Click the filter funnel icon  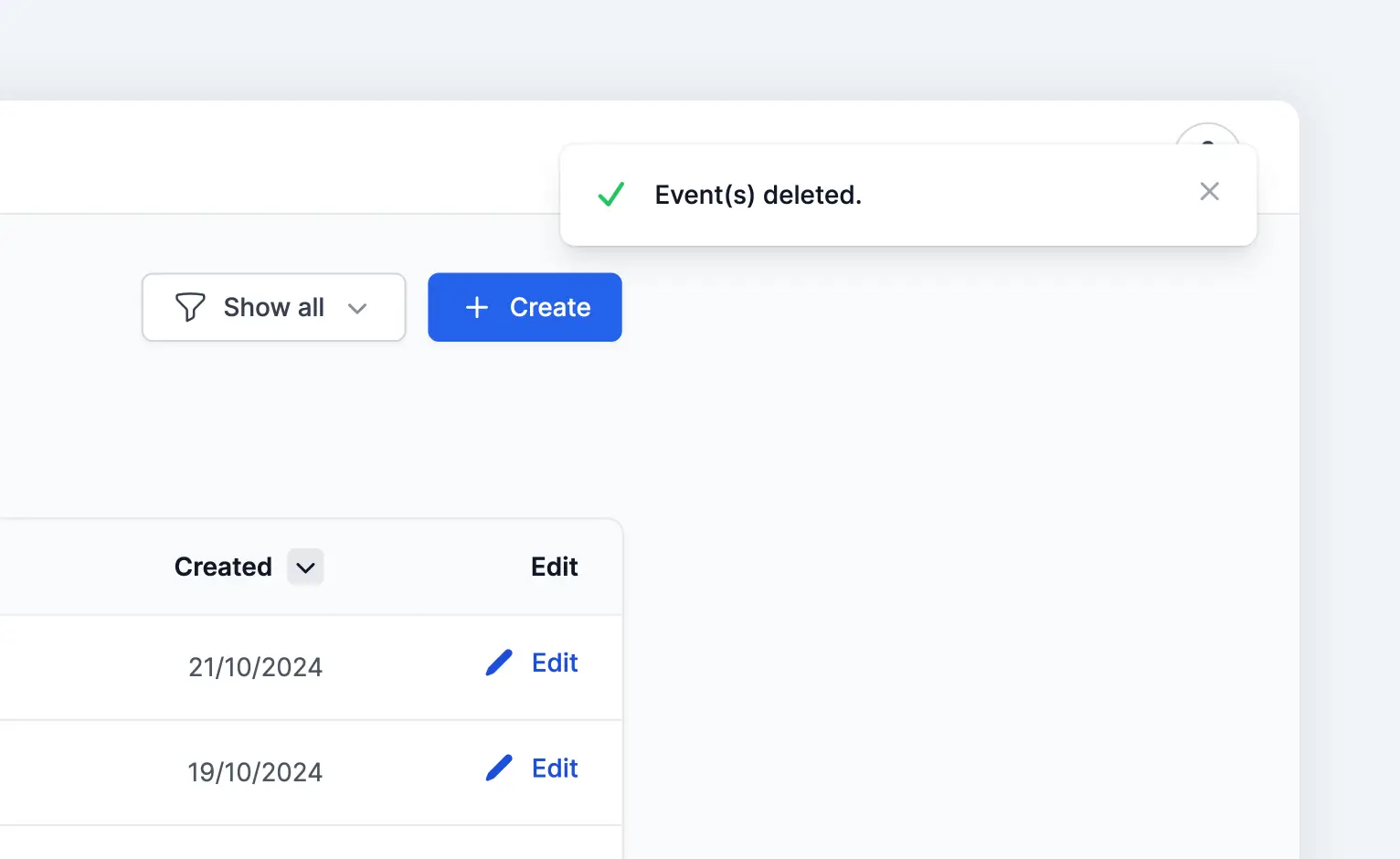click(x=189, y=307)
